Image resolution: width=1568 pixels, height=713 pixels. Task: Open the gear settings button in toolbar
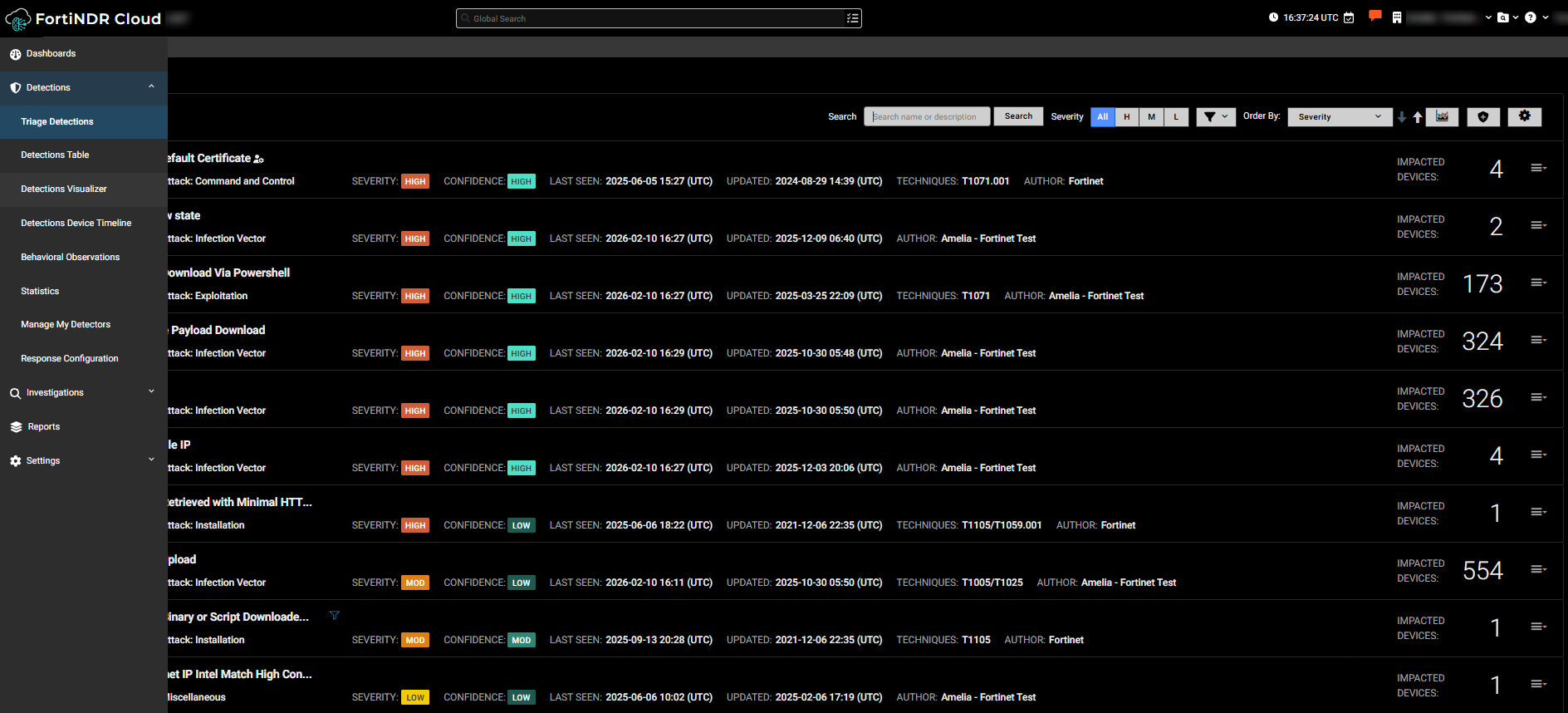pos(1524,117)
